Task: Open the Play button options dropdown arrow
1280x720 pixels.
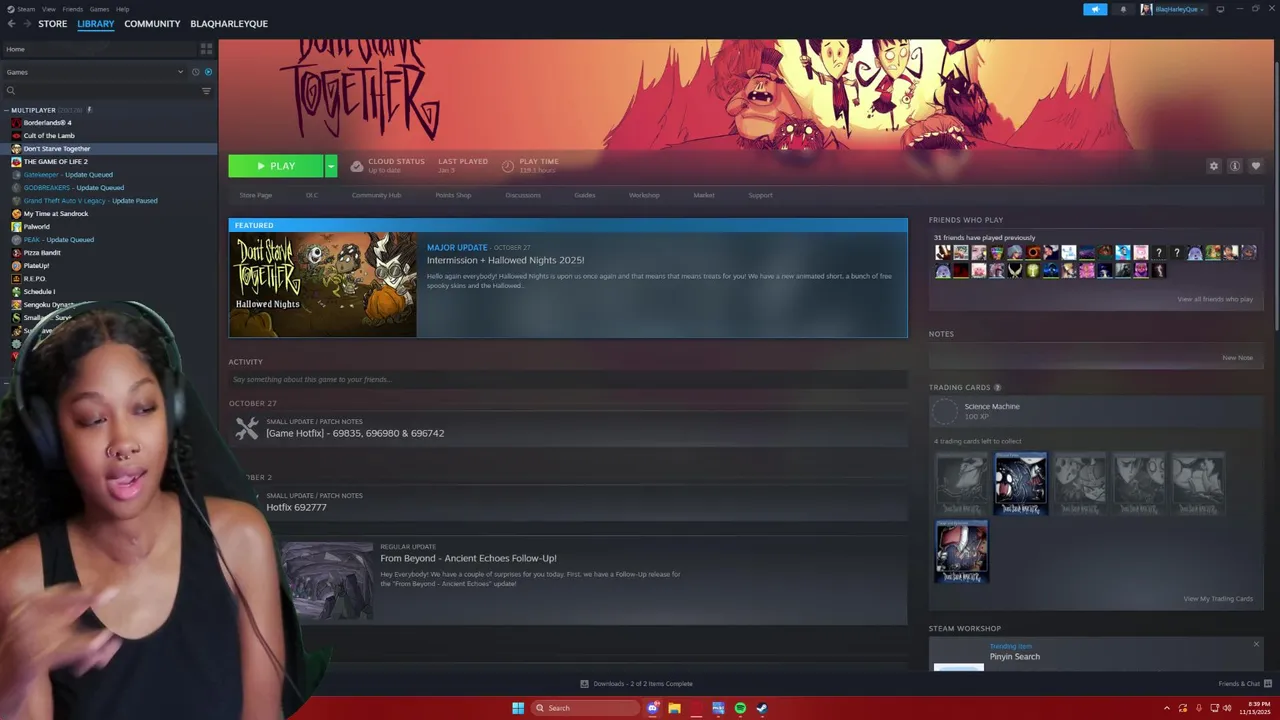Action: click(x=330, y=166)
